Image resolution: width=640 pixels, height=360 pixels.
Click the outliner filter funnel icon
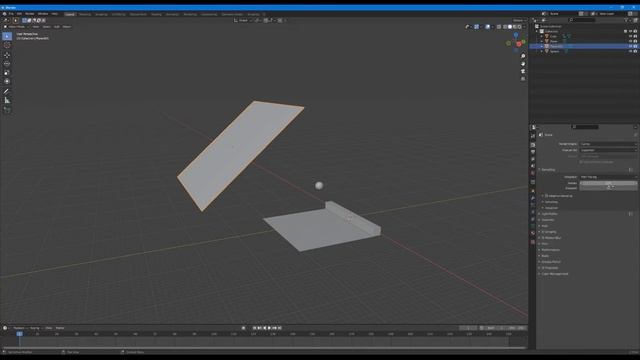[x=627, y=20]
